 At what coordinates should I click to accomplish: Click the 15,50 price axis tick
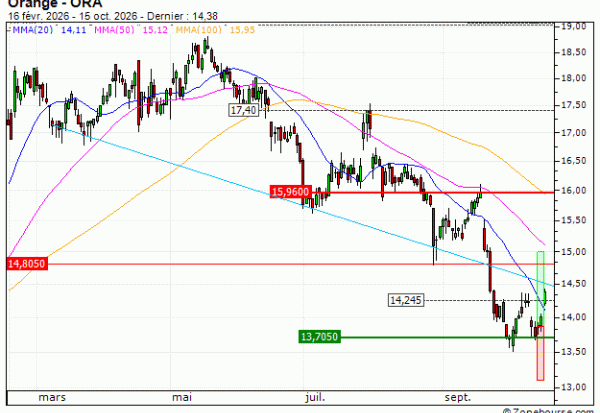[574, 220]
